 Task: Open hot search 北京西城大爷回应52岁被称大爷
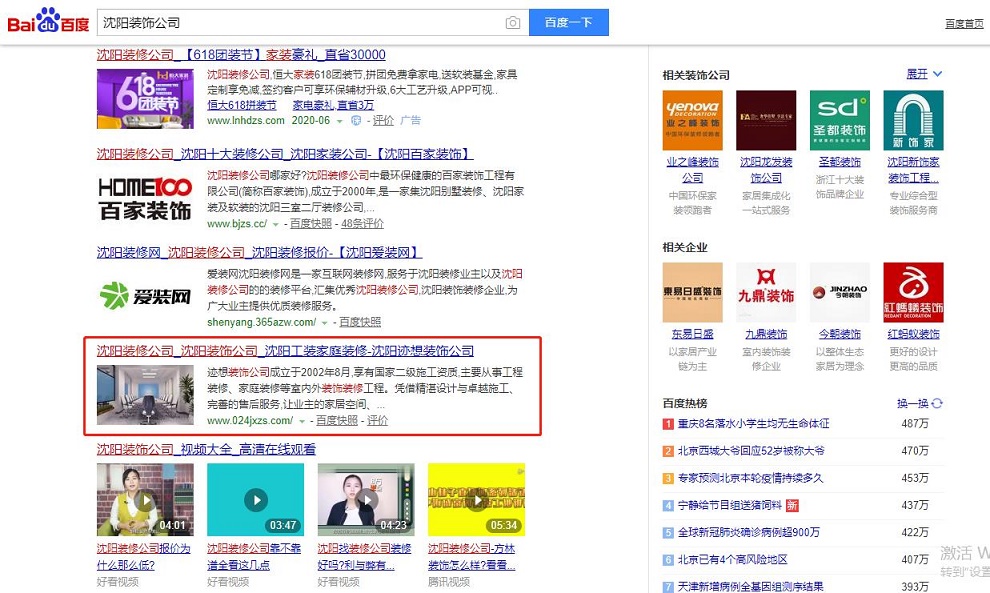point(751,451)
